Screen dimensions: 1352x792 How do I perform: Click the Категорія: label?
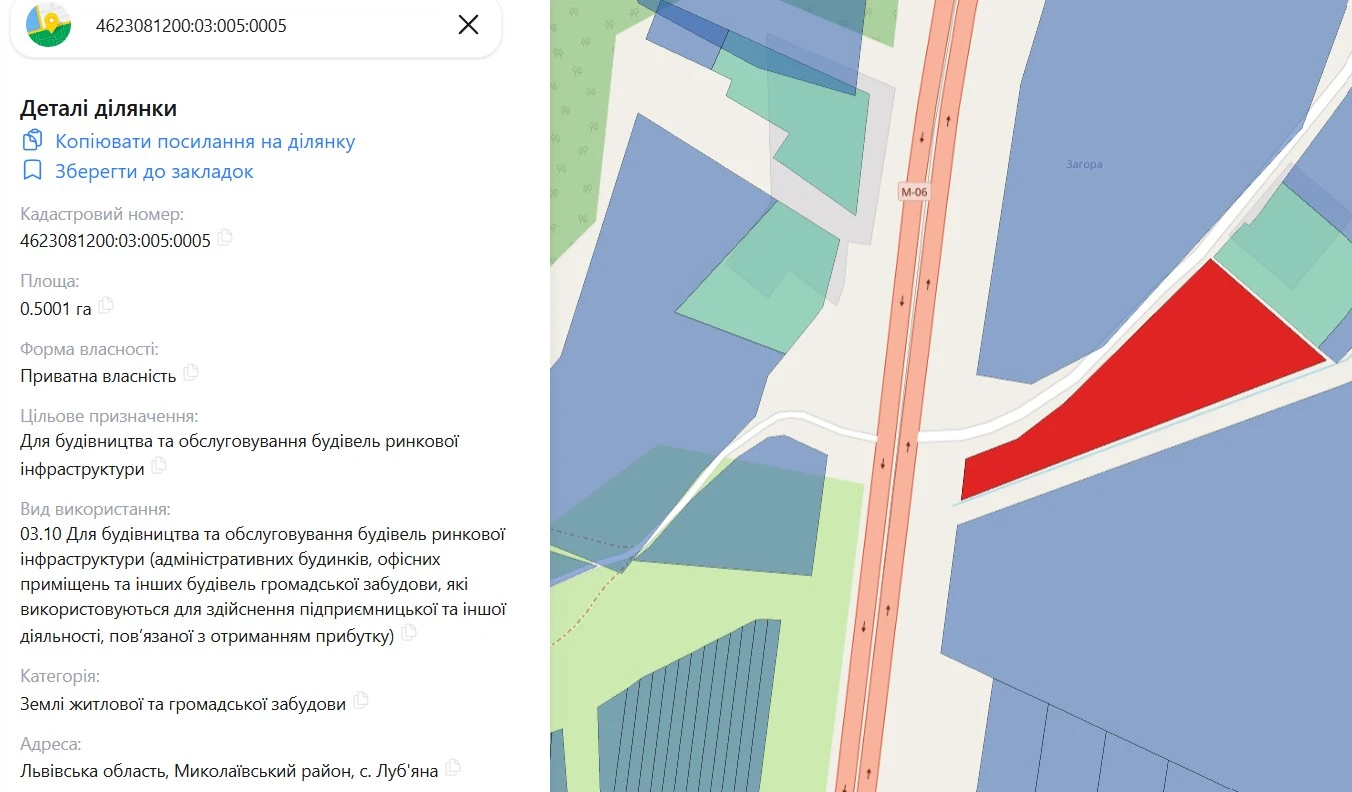(x=60, y=676)
